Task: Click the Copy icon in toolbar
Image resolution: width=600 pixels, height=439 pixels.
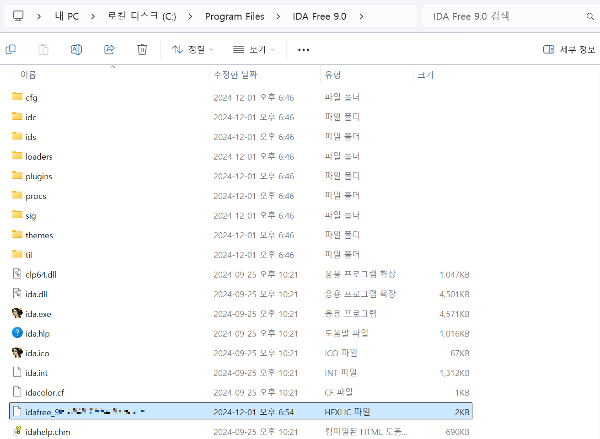Action: (11, 49)
